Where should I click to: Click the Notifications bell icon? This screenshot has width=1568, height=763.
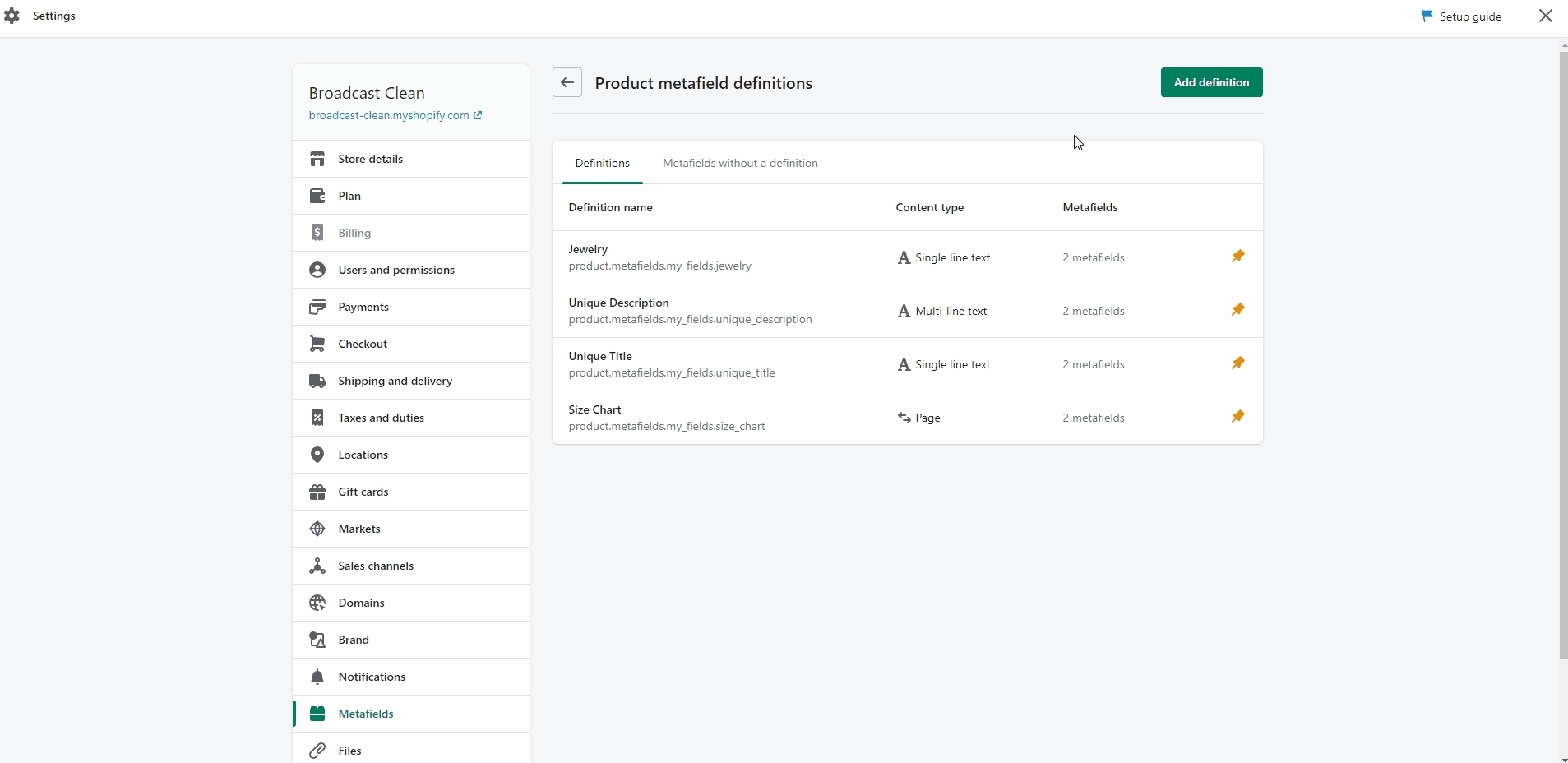[x=317, y=677]
